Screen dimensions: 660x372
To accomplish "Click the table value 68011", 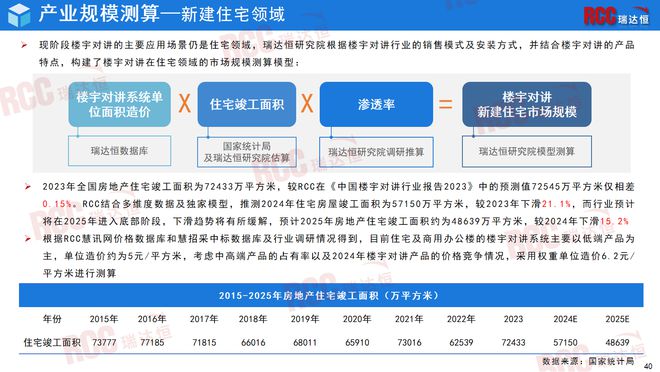I will click(x=305, y=343).
